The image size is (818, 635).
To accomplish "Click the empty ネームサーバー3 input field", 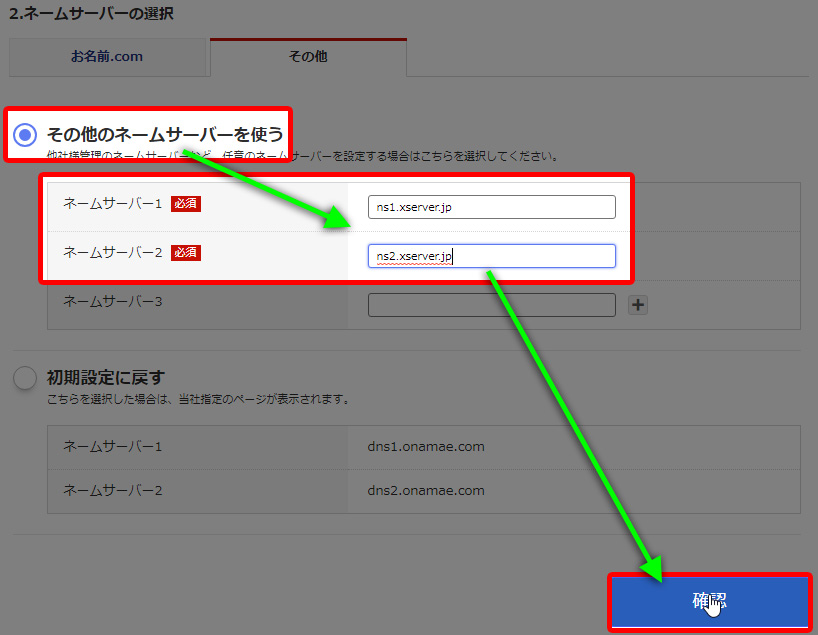I will pyautogui.click(x=491, y=305).
